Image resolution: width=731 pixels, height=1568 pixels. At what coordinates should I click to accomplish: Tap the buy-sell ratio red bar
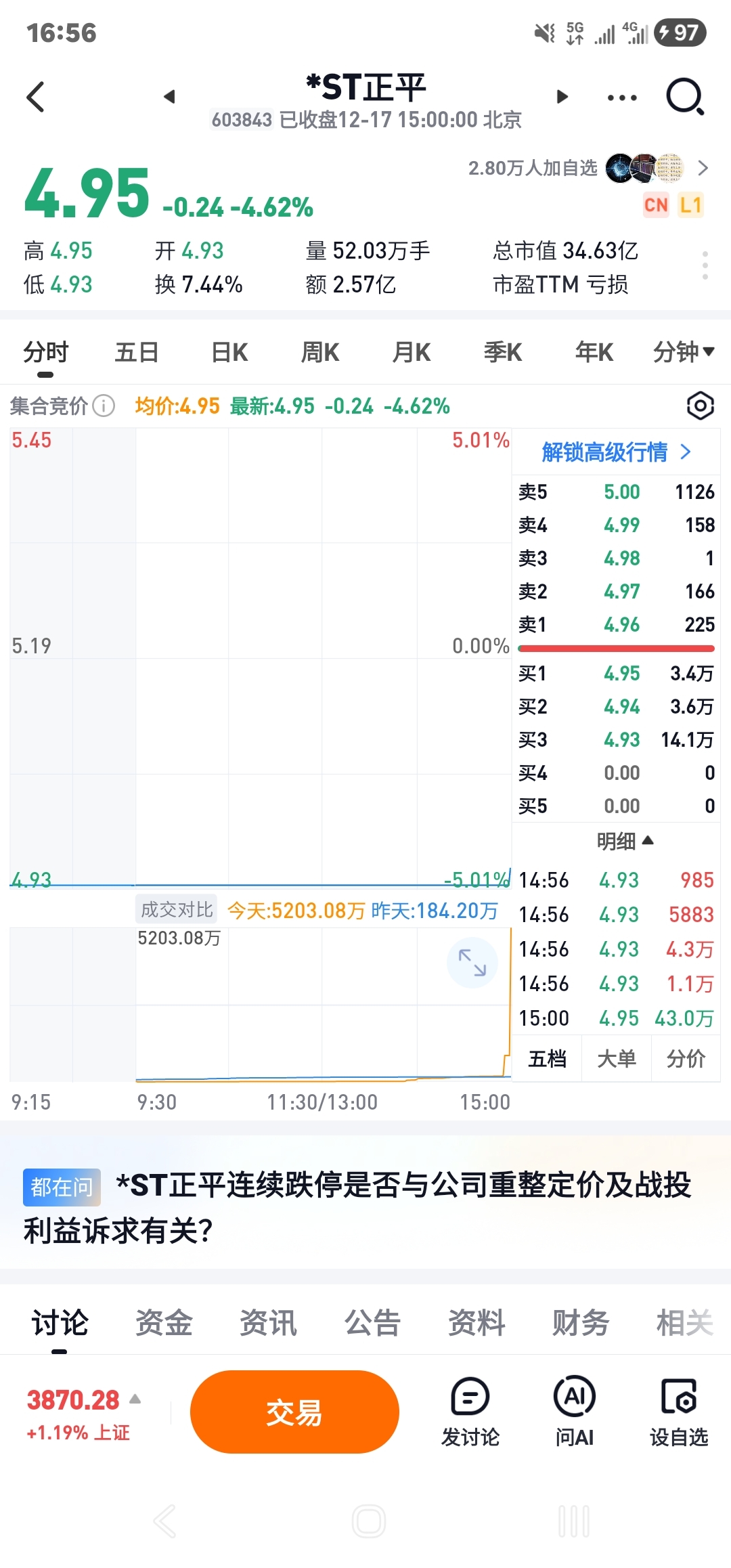click(616, 649)
